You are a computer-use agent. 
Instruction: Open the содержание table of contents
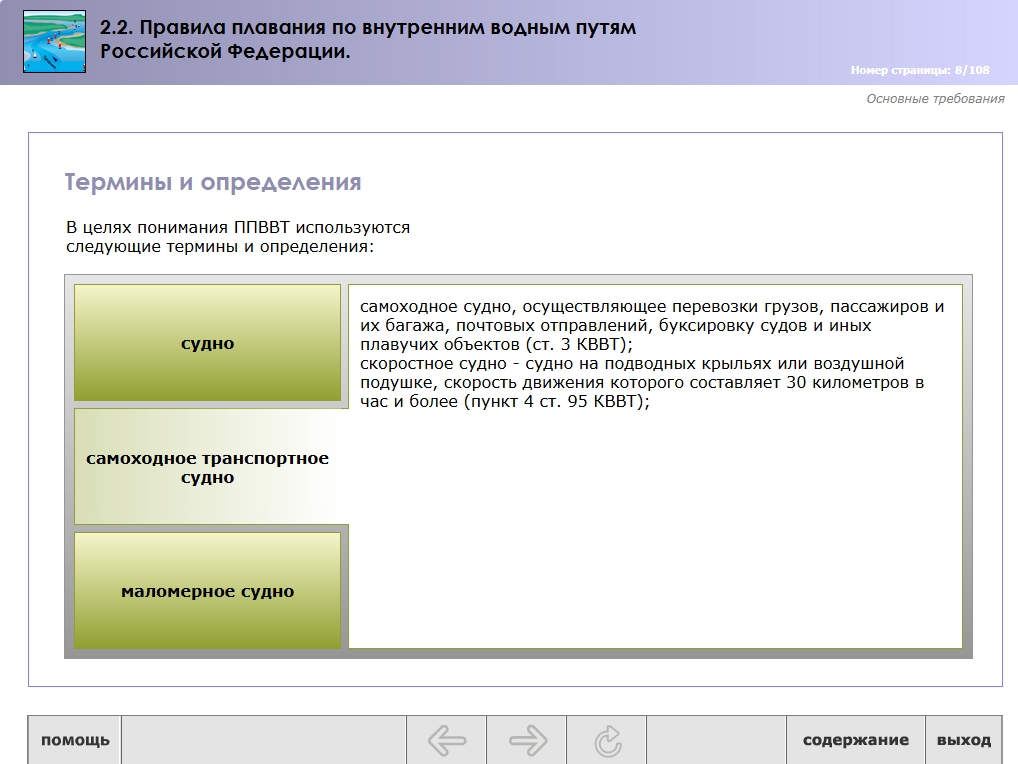(855, 740)
